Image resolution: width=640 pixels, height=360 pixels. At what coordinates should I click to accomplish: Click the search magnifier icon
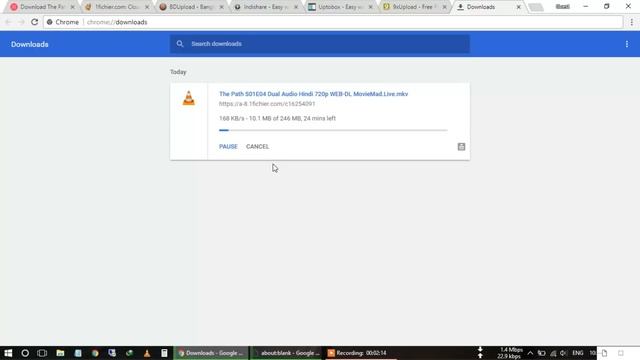180,44
